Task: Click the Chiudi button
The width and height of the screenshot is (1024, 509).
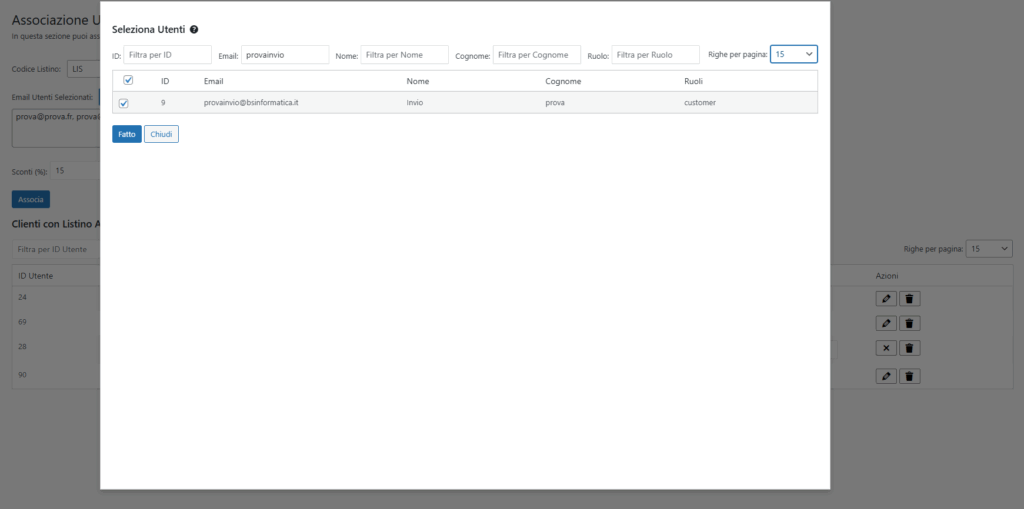Action: click(161, 134)
